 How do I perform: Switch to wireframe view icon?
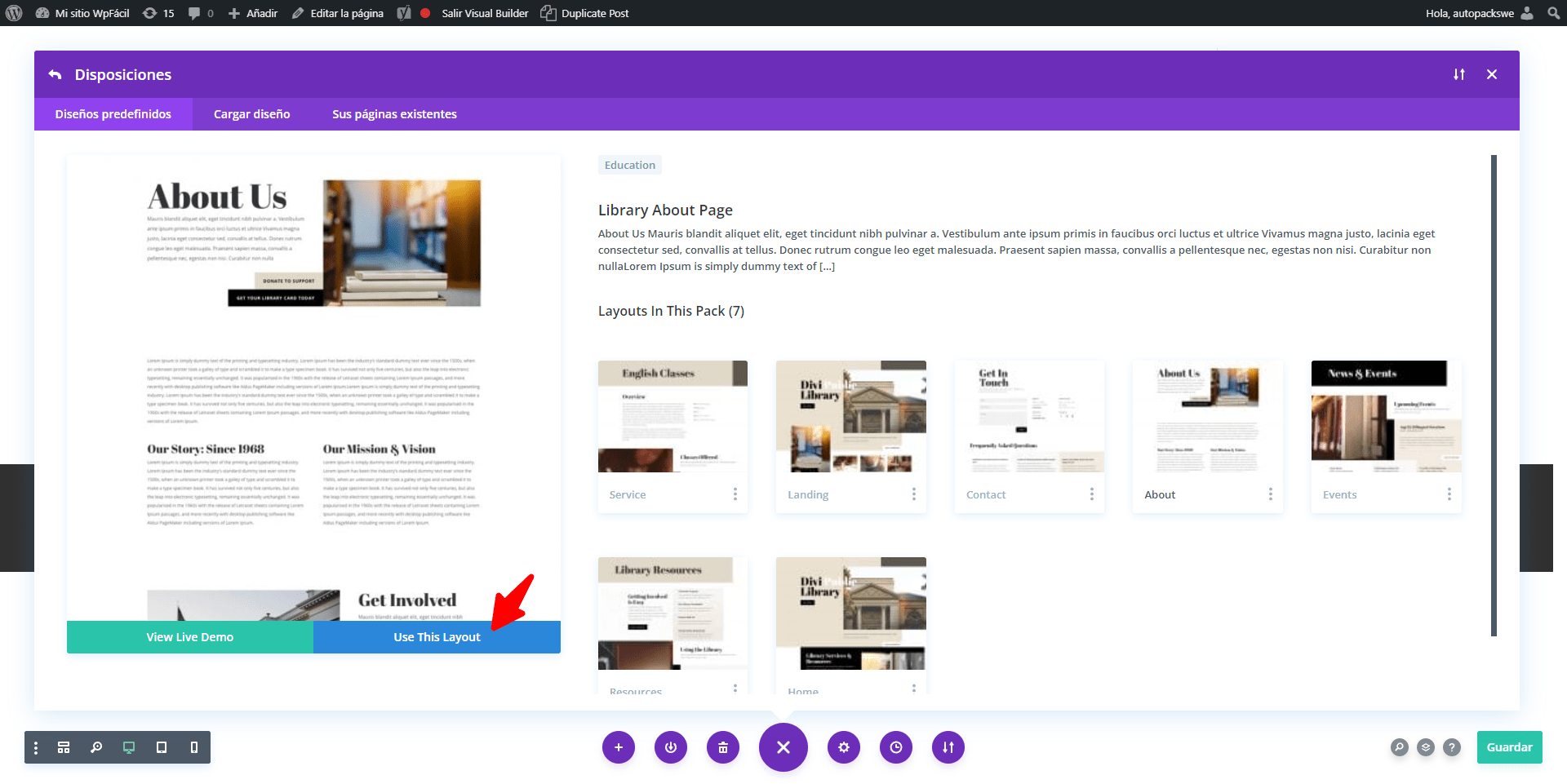point(64,747)
